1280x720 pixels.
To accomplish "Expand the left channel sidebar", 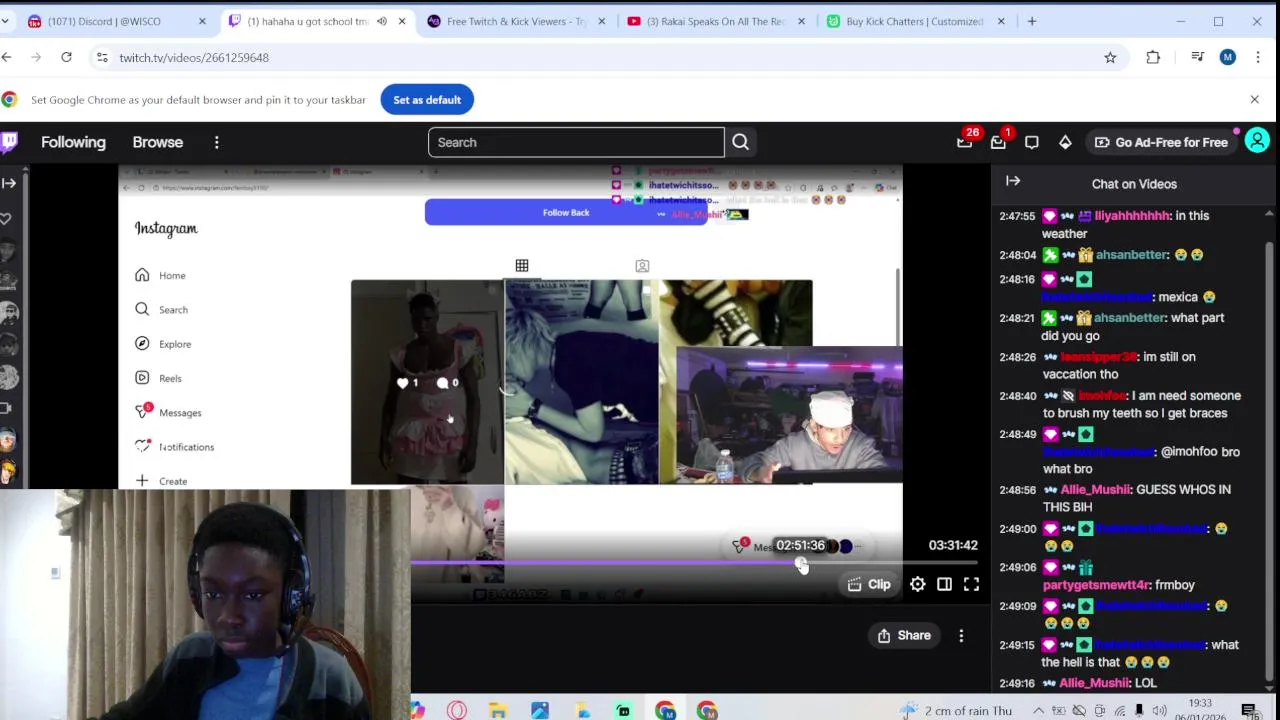I will [x=9, y=183].
